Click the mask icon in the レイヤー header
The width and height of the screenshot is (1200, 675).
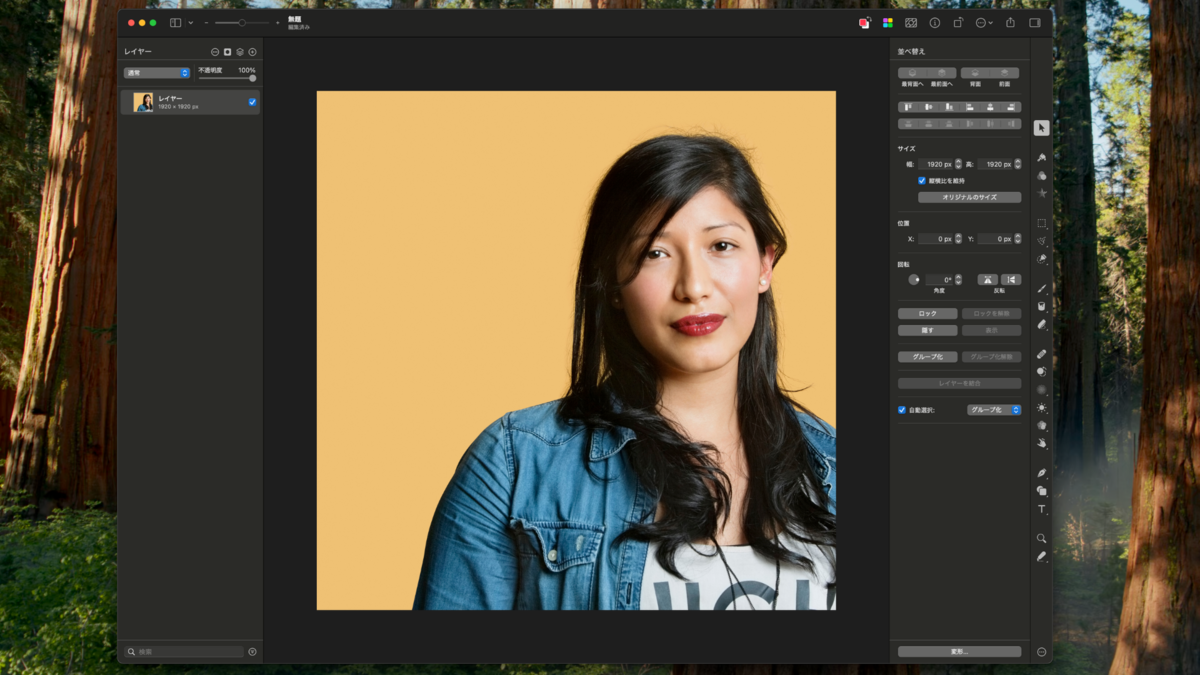pos(227,51)
